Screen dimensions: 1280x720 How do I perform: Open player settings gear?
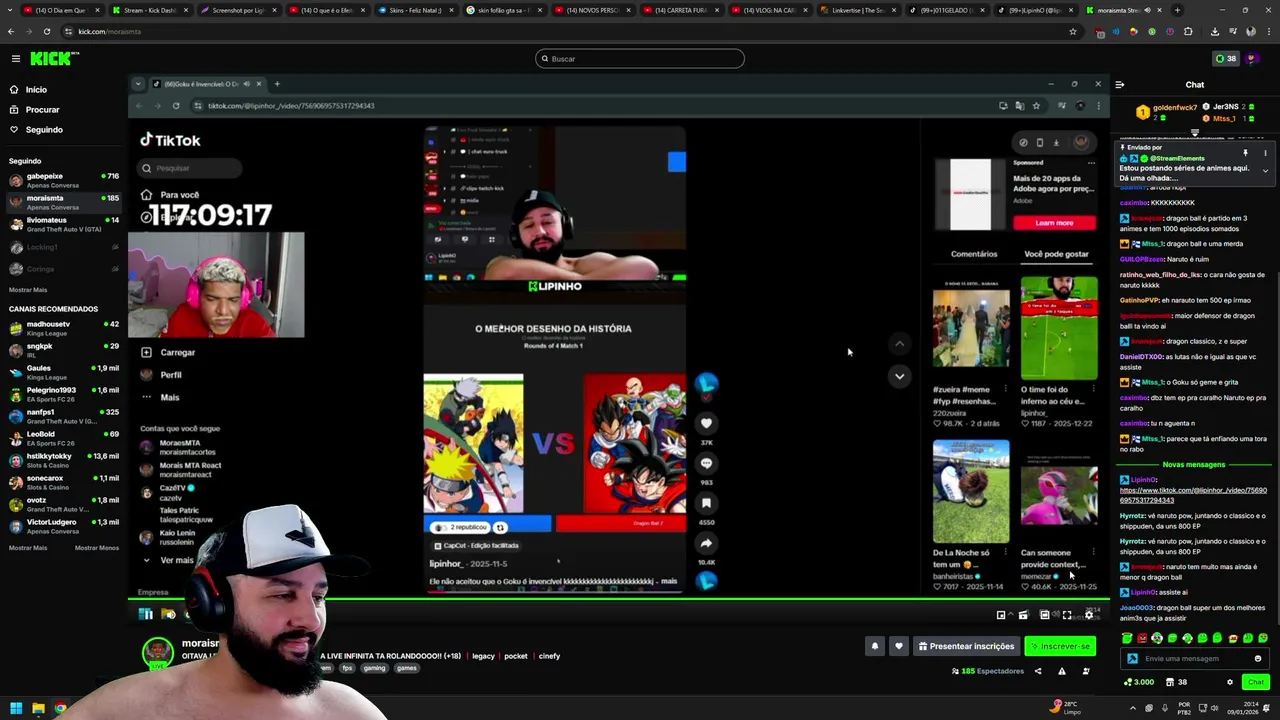click(1089, 615)
